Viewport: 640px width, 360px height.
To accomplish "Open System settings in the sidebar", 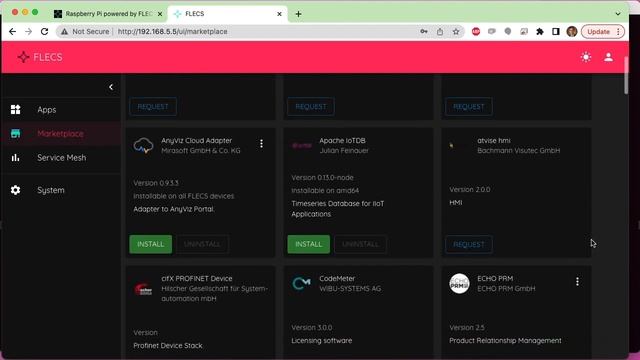I will tap(61, 190).
